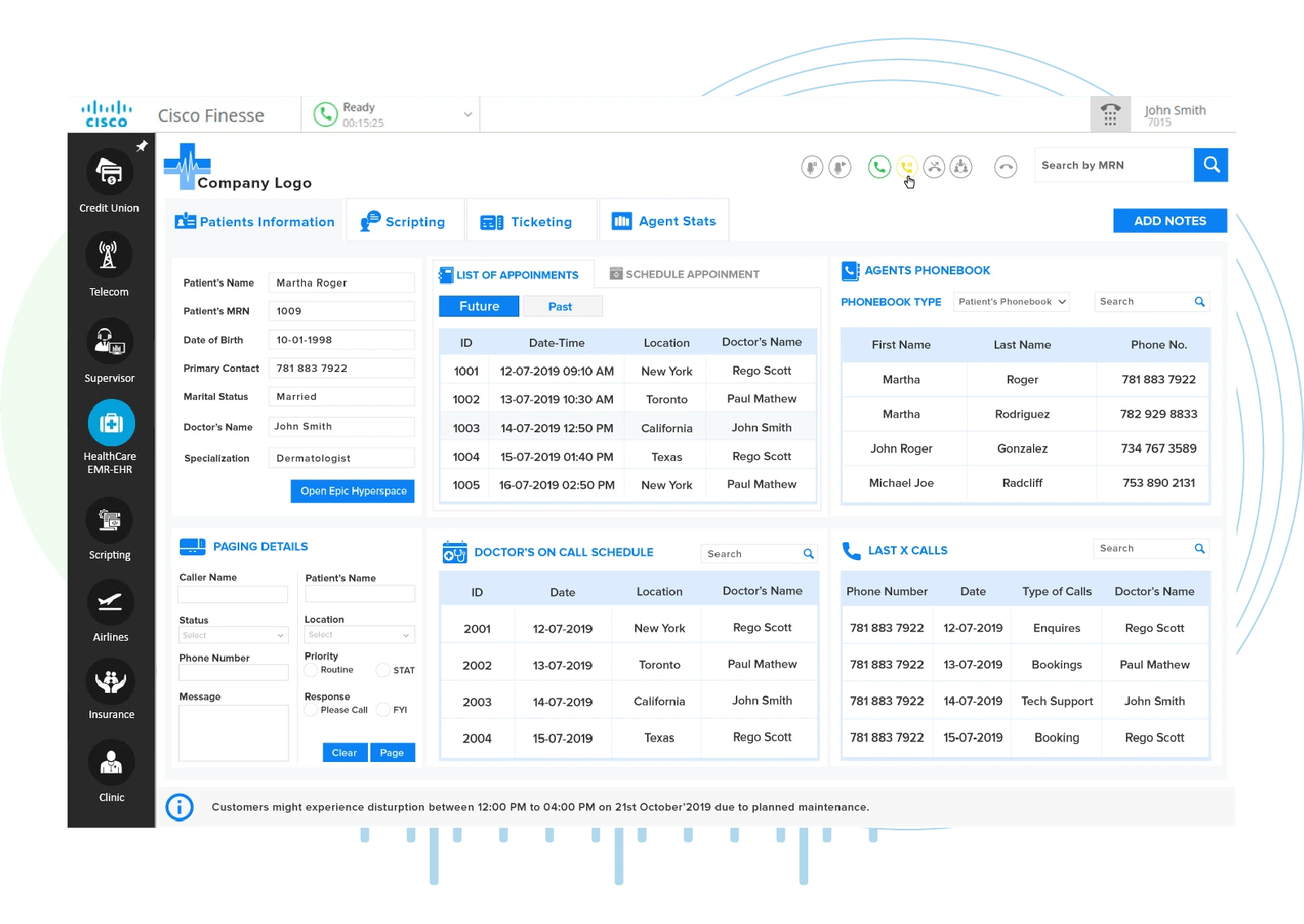
Task: Click the Open Epic Hyperspace button
Action: [352, 491]
